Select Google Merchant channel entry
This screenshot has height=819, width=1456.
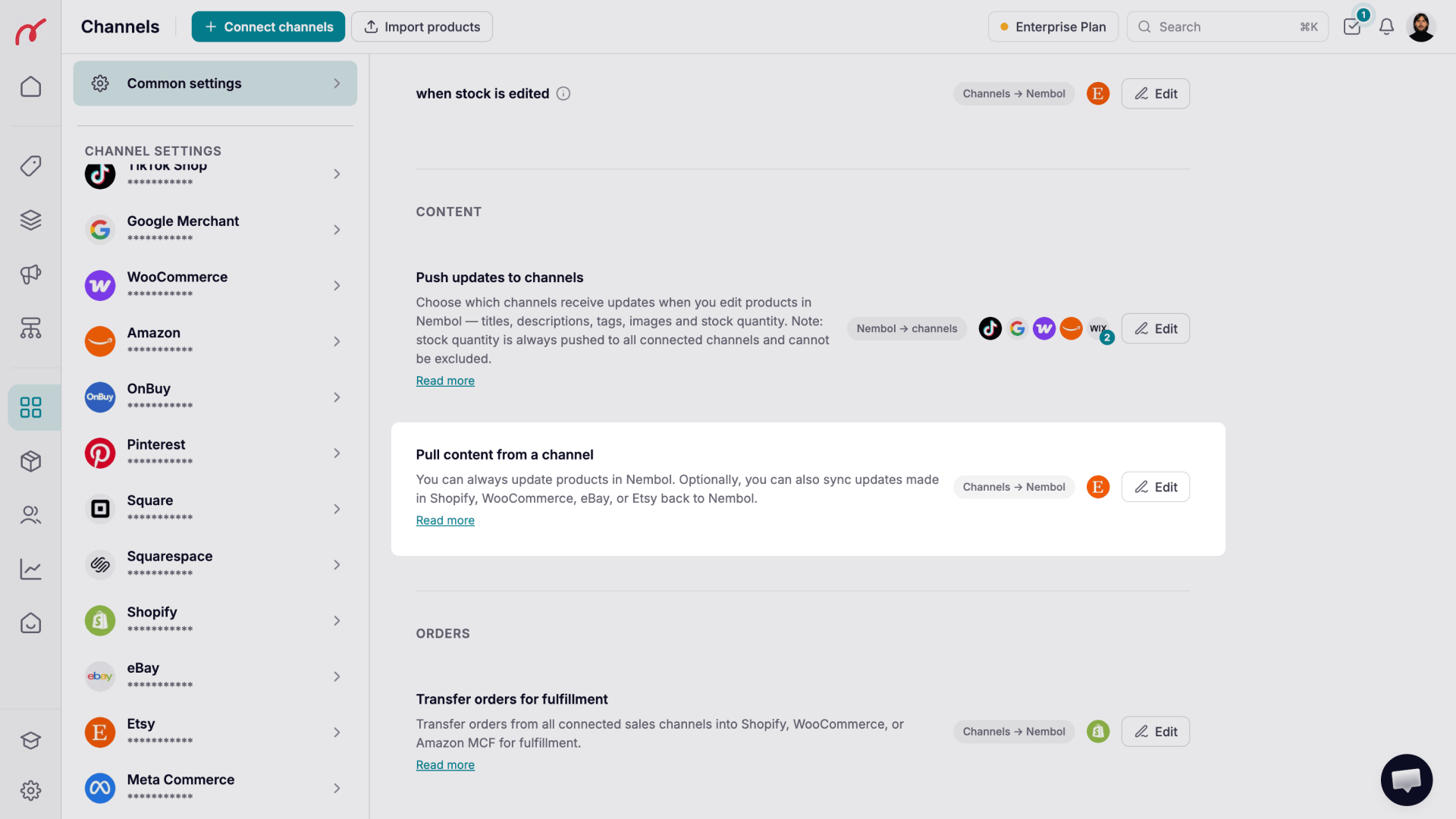[x=215, y=230]
